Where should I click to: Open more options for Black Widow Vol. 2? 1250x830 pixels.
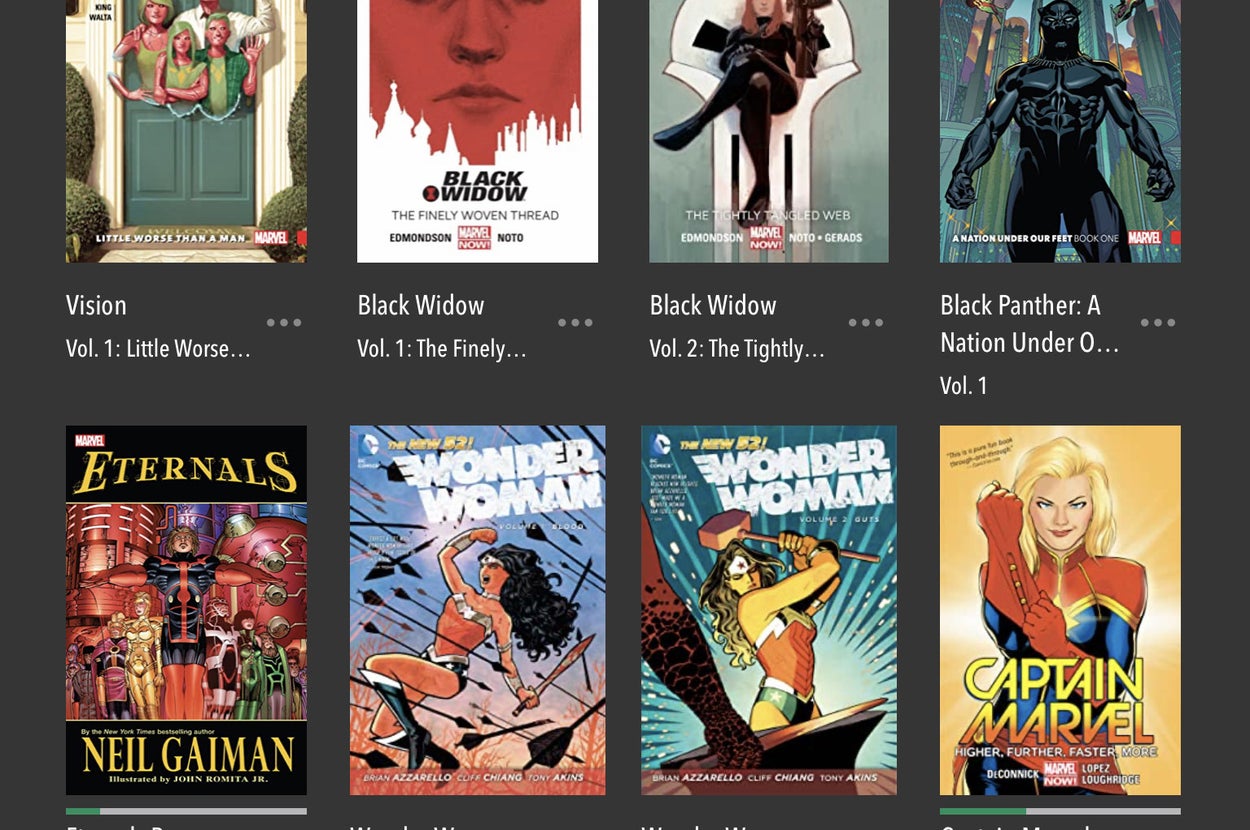click(x=866, y=323)
